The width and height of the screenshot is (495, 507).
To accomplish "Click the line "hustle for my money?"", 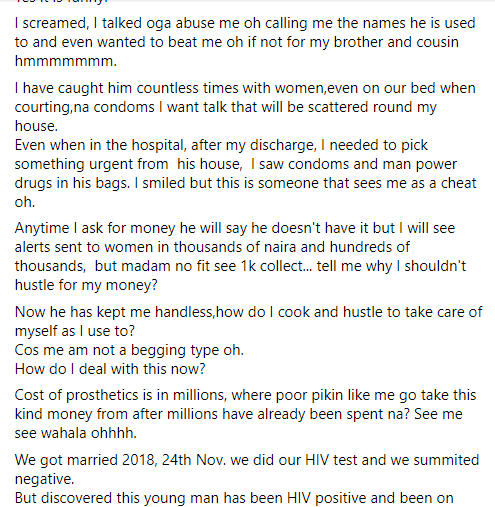I will click(86, 285).
